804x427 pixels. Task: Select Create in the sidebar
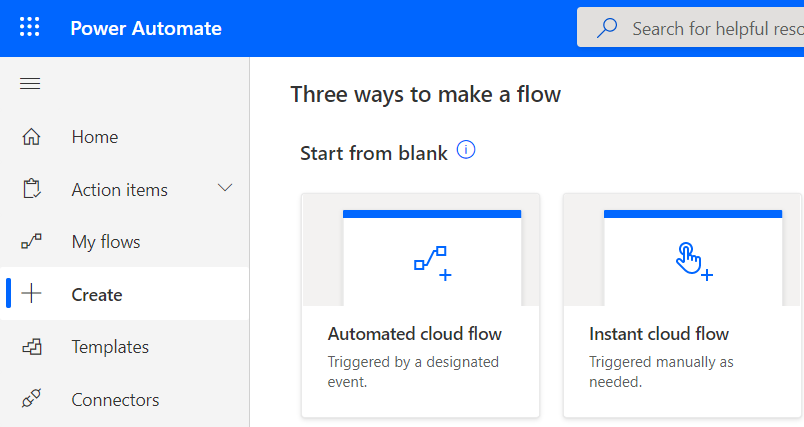125,294
